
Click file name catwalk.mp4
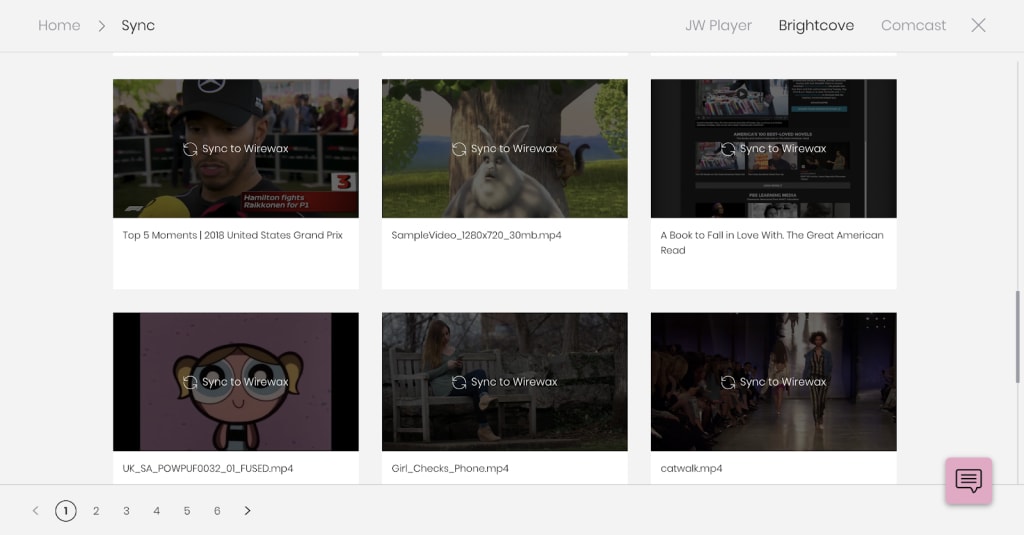tap(691, 468)
